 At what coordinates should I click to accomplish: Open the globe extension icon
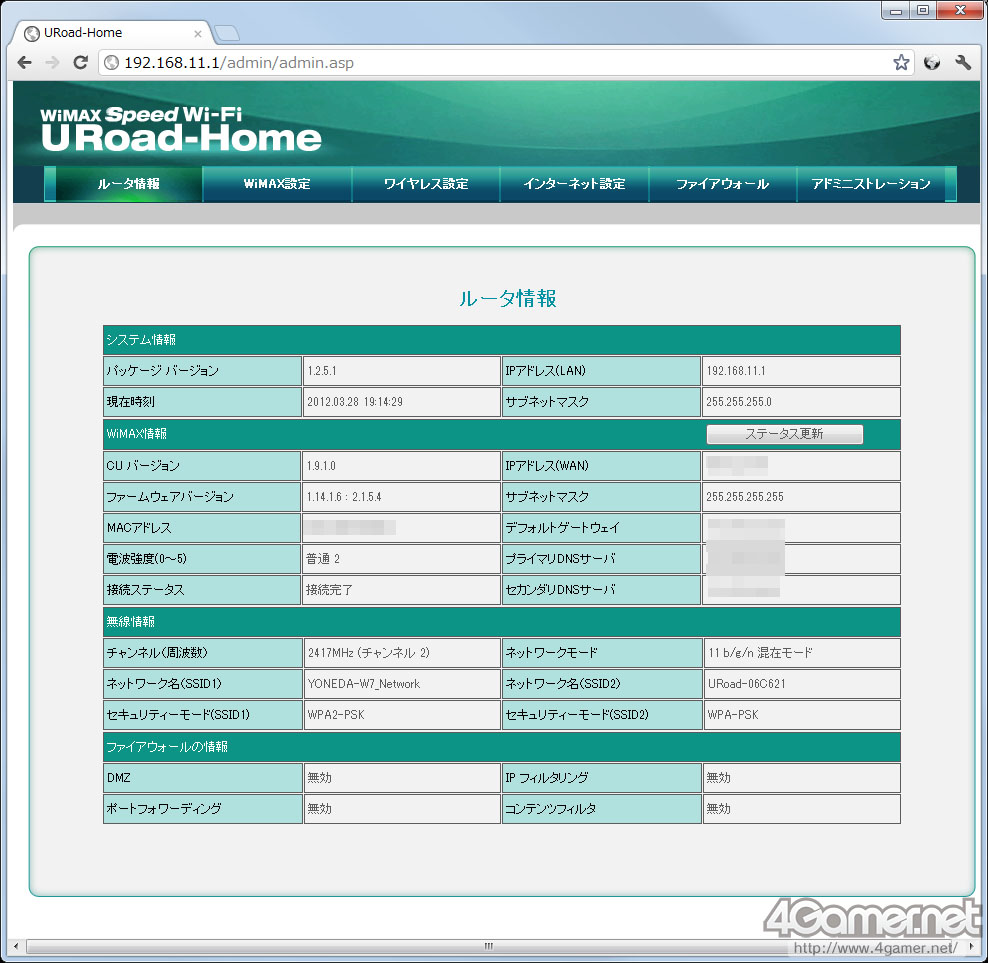tap(932, 62)
